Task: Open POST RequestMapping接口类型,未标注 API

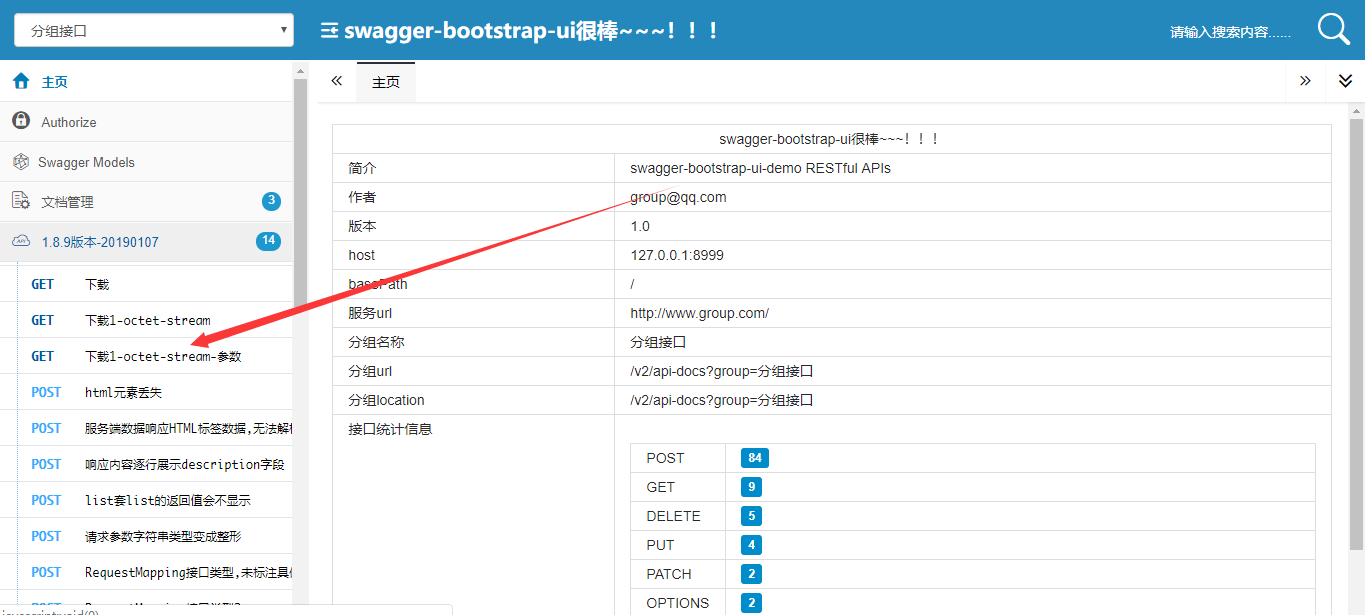Action: (146, 572)
